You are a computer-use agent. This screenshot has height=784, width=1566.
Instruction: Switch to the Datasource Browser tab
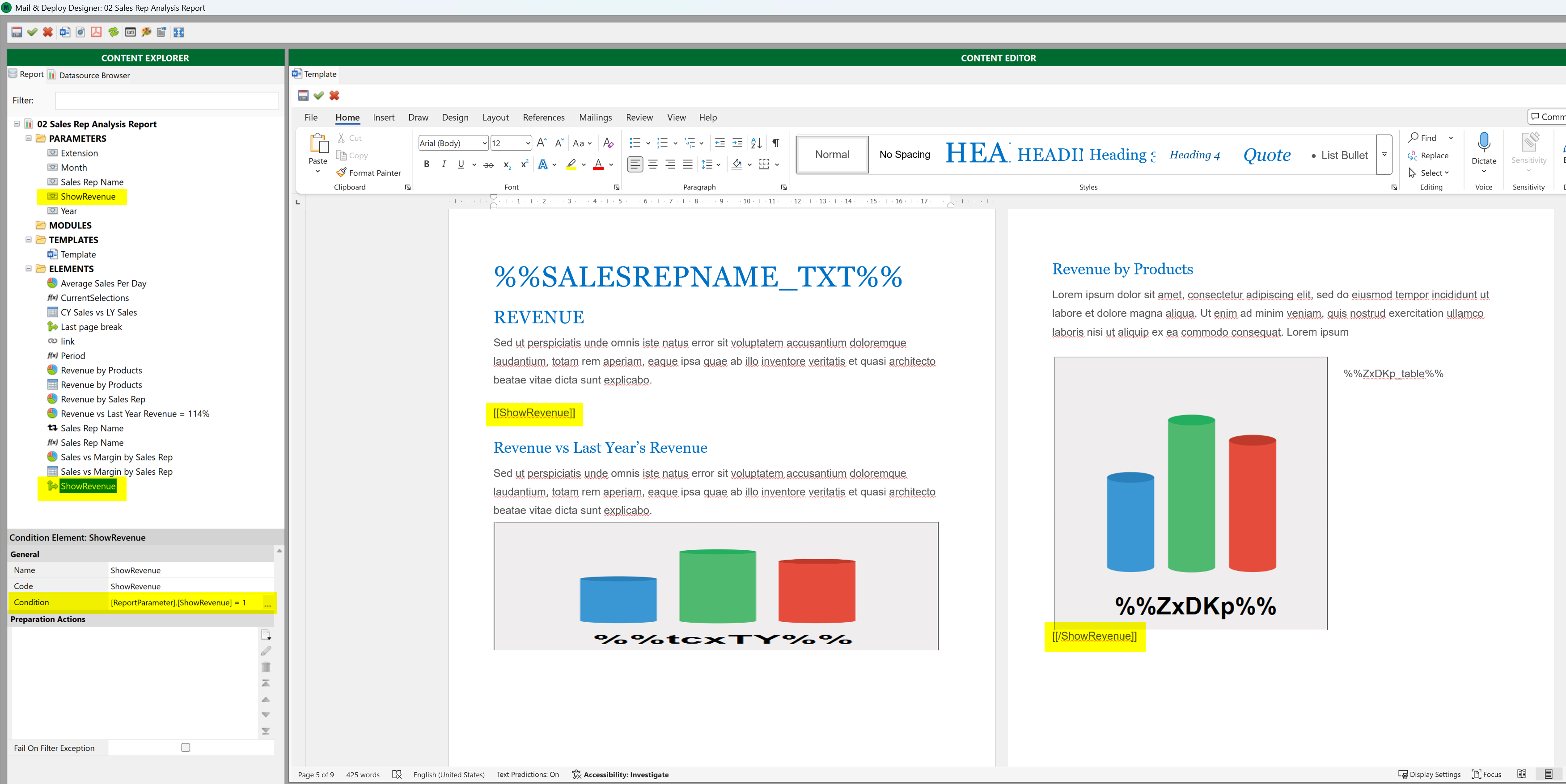tap(93, 76)
